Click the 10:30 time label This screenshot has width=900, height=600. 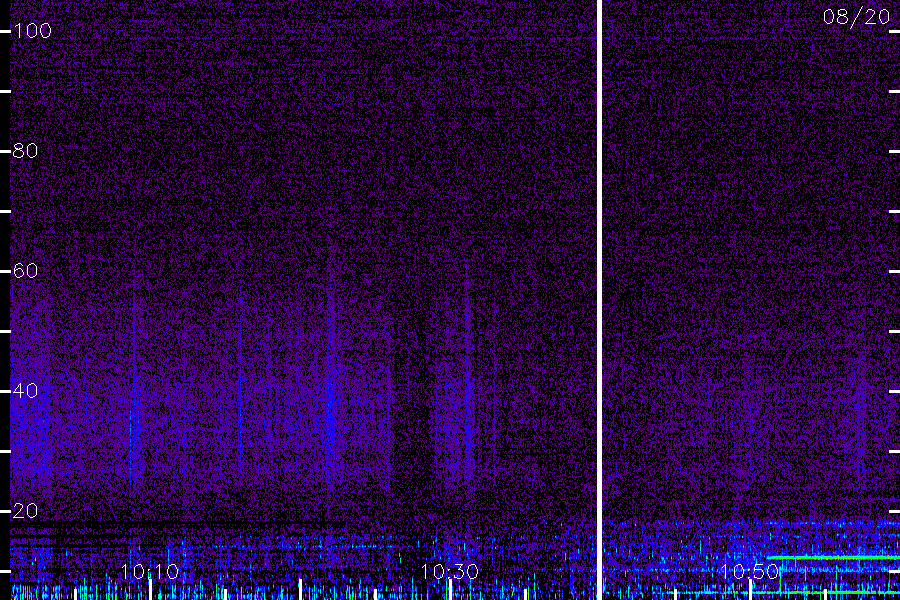449,571
